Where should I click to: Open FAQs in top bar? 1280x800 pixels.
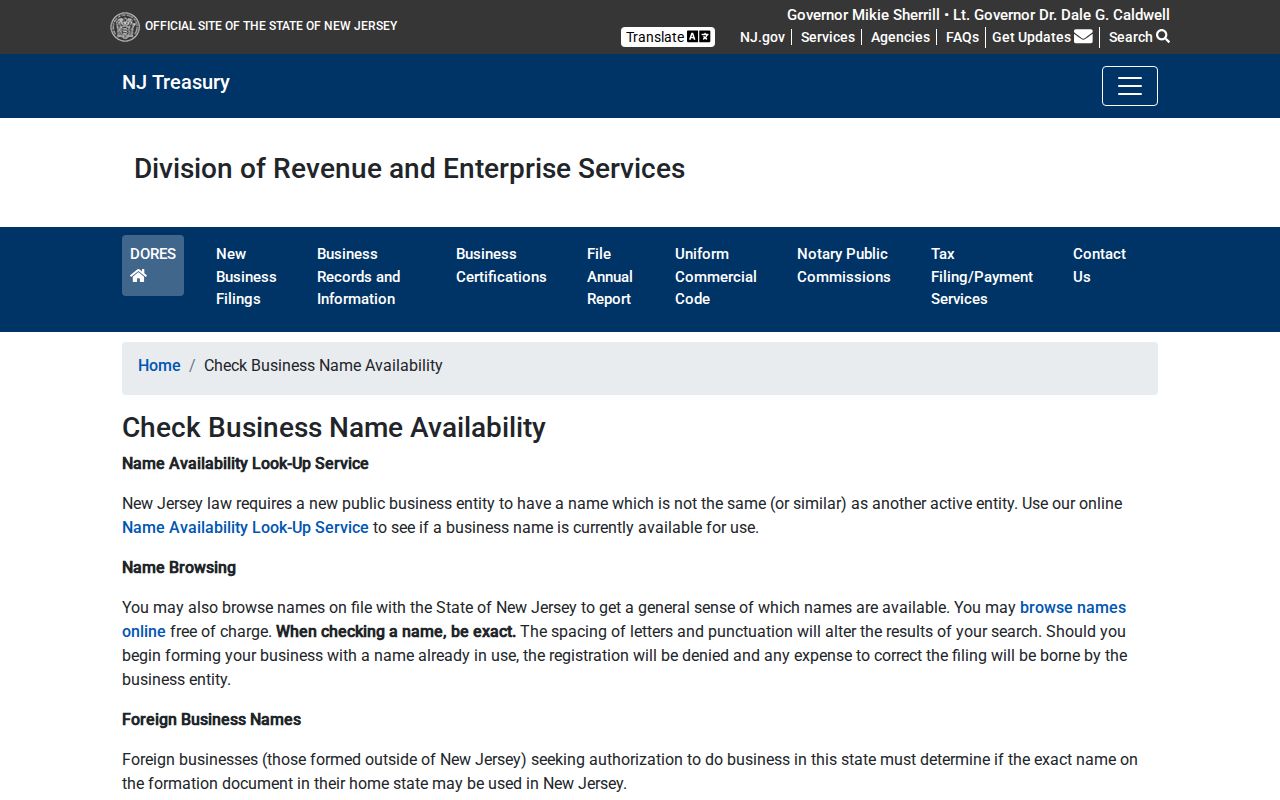coord(963,37)
